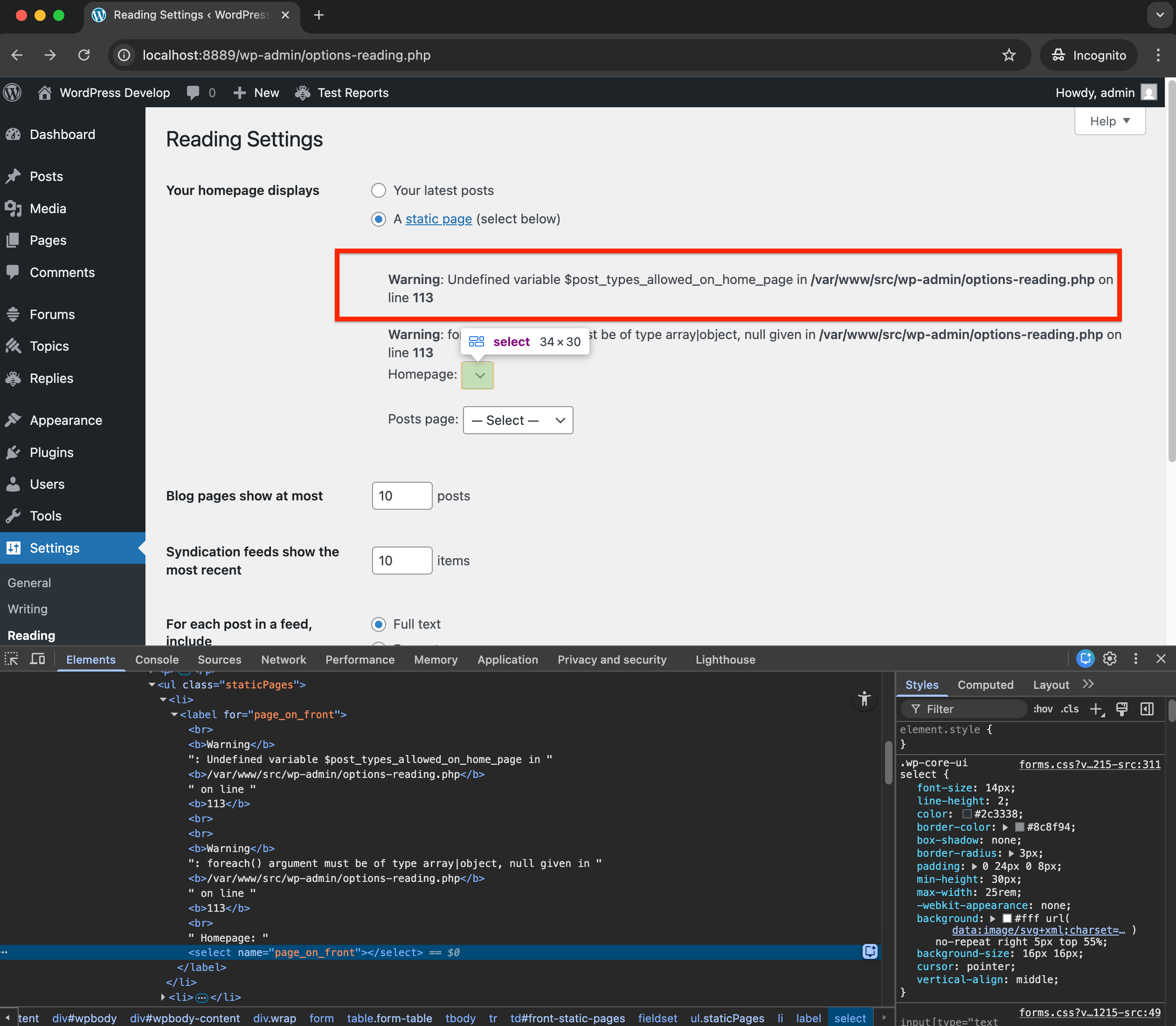This screenshot has width=1176, height=1026.
Task: Switch to the Console tab in DevTools
Action: (x=157, y=659)
